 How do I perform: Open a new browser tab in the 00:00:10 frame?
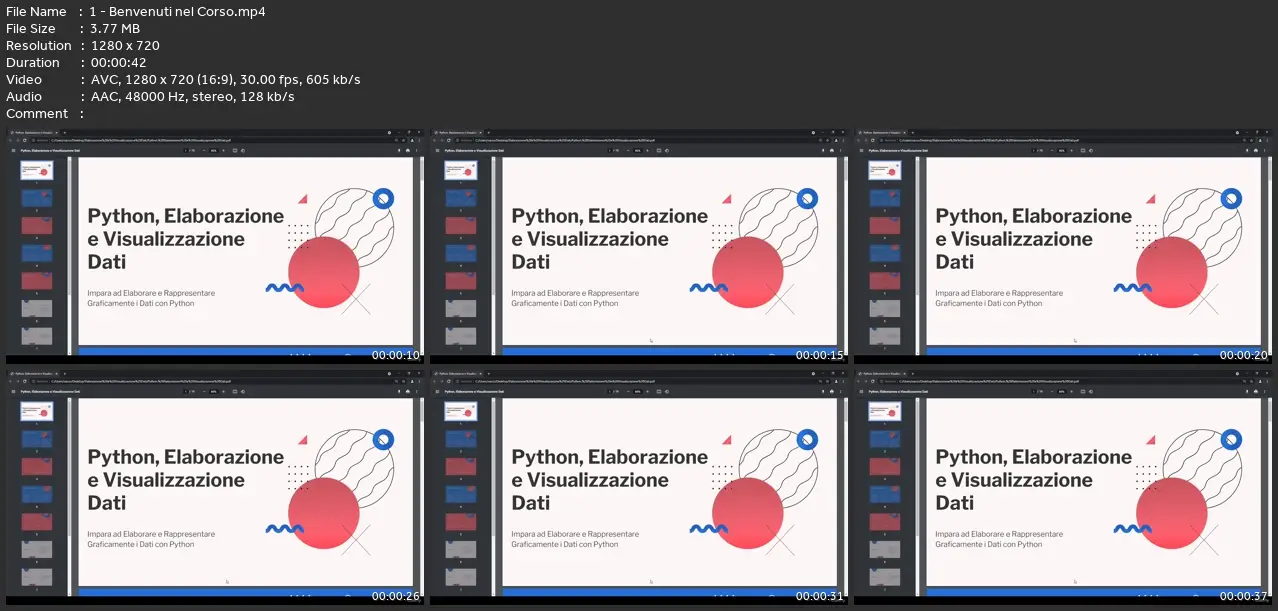coord(64,132)
